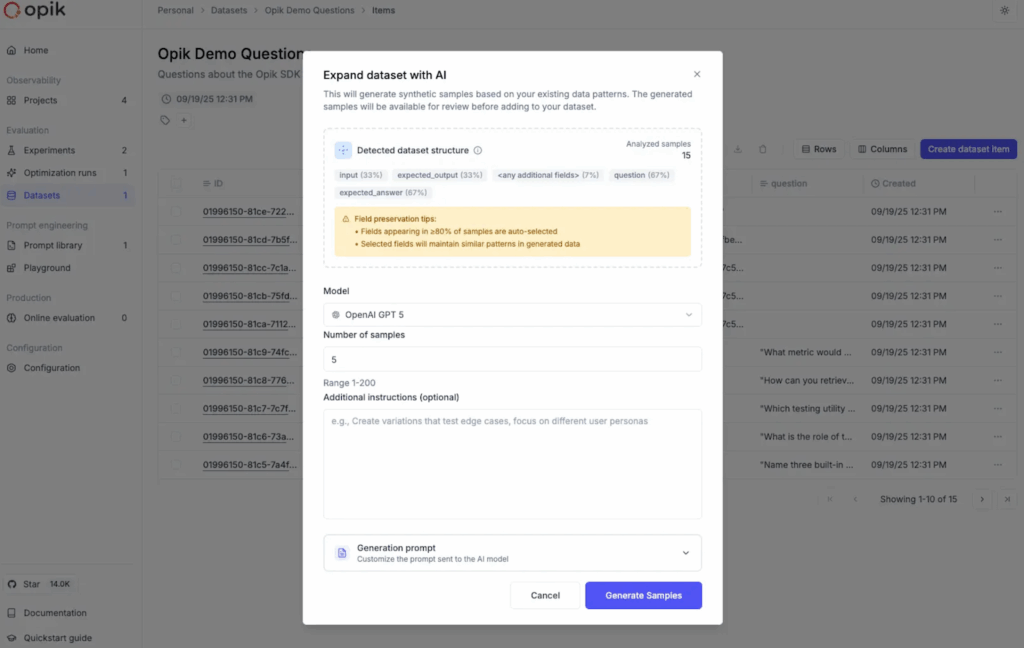Check the select-all checkbox in table header
The width and height of the screenshot is (1024, 648).
(177, 184)
